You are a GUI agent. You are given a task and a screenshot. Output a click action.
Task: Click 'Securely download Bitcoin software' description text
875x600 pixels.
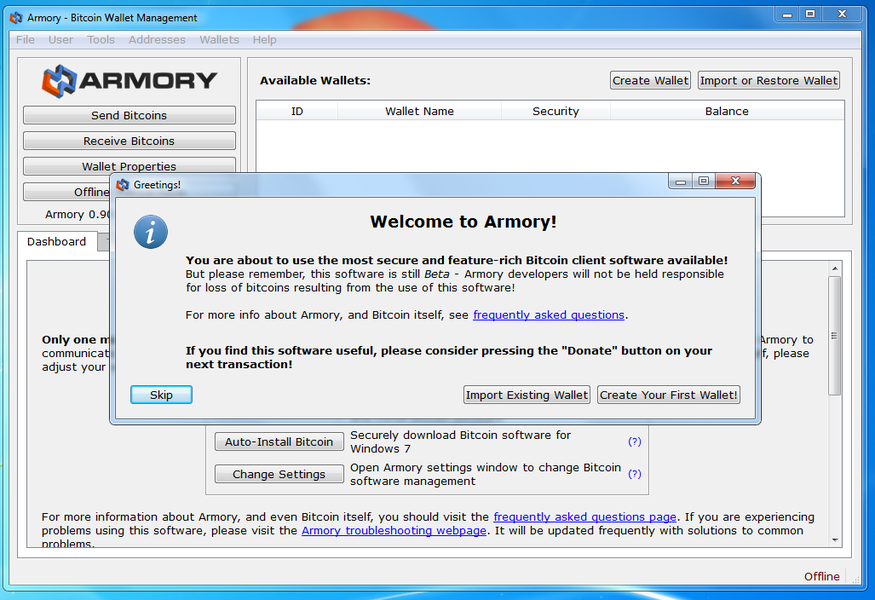coord(460,441)
